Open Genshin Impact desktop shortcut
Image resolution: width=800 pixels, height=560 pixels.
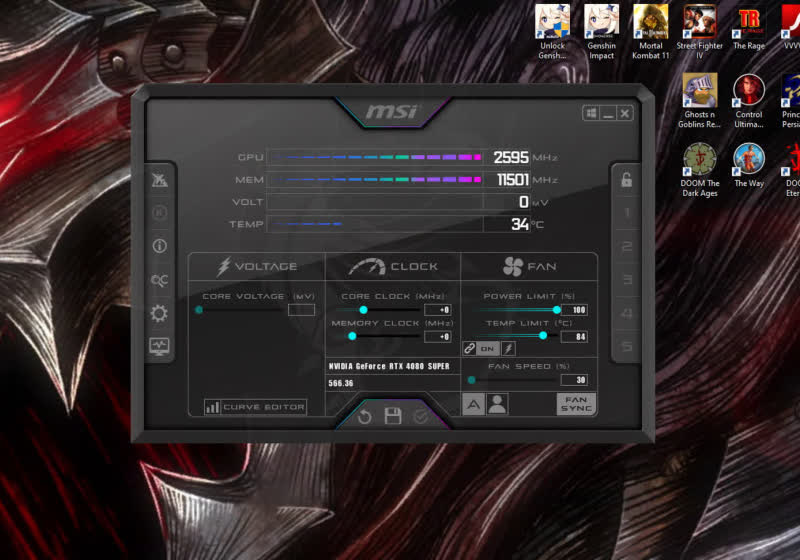click(602, 32)
